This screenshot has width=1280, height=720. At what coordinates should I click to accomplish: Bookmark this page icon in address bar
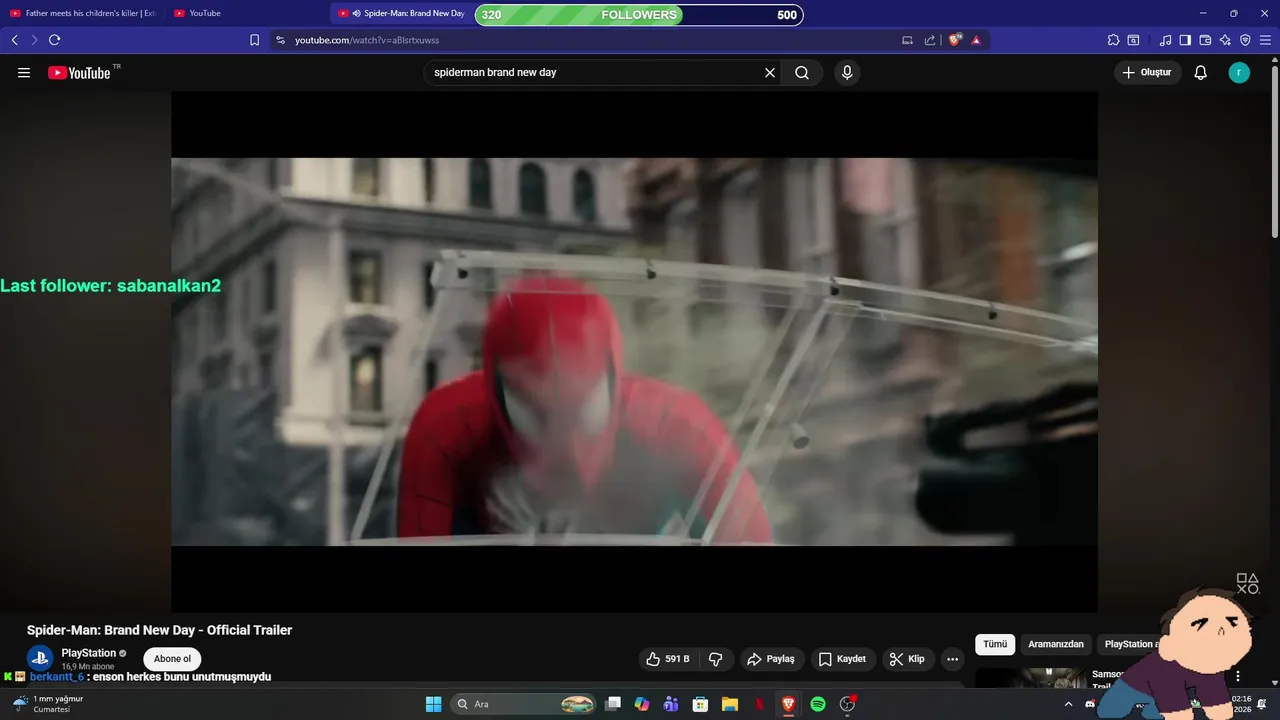pyautogui.click(x=254, y=40)
